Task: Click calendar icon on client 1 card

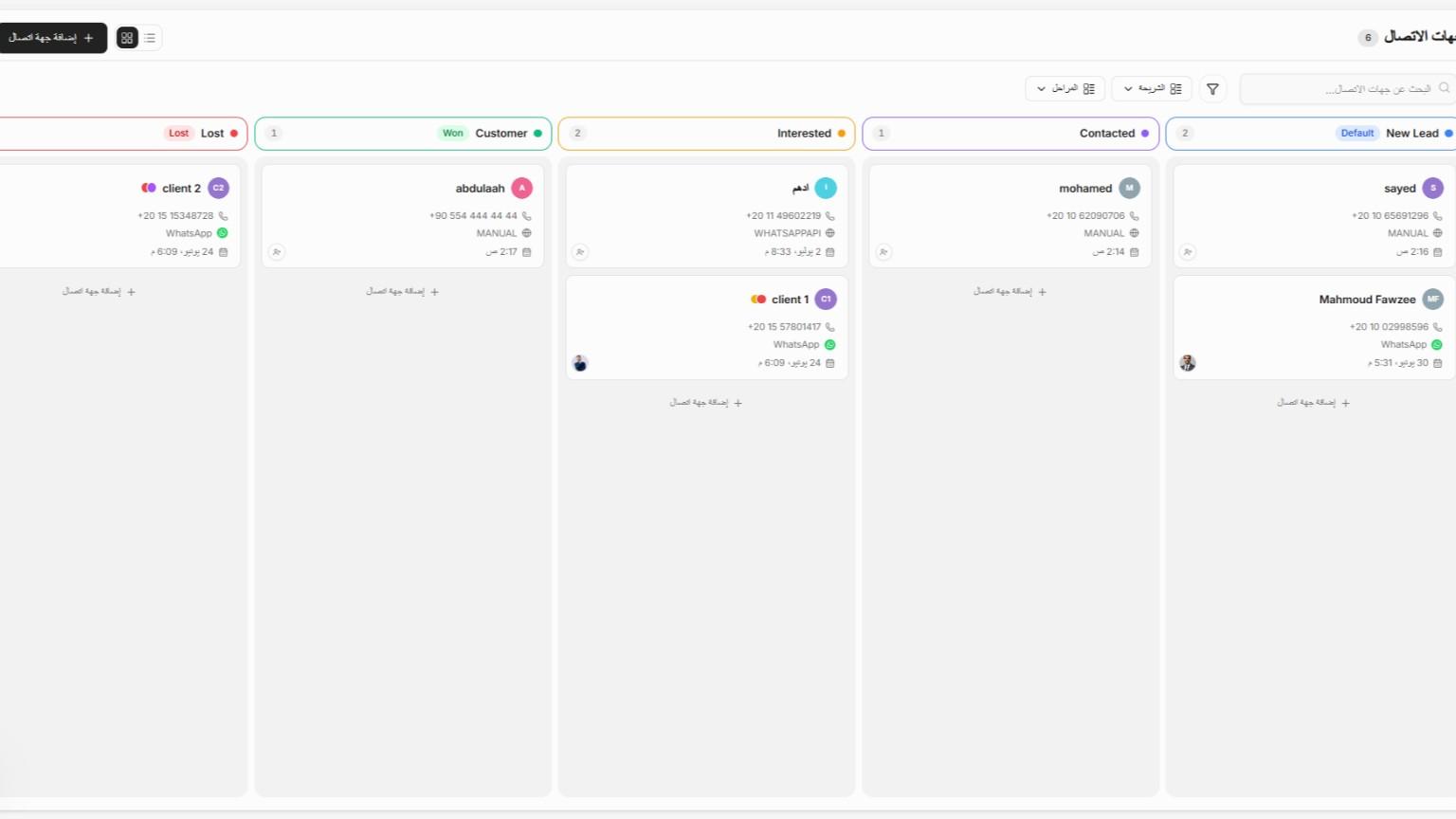Action: (829, 363)
